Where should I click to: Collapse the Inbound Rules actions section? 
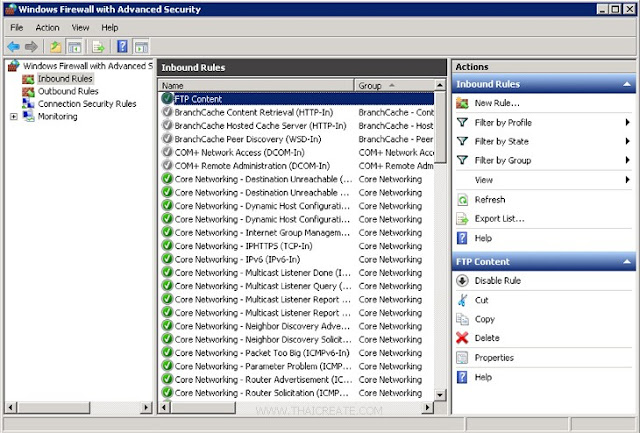coord(627,84)
